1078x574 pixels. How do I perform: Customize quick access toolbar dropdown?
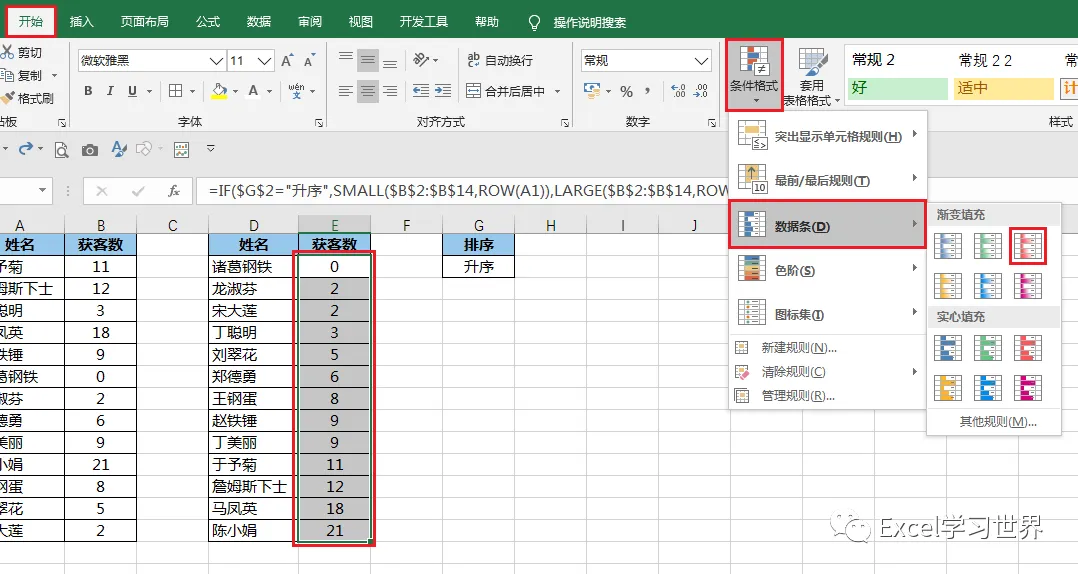click(x=211, y=148)
